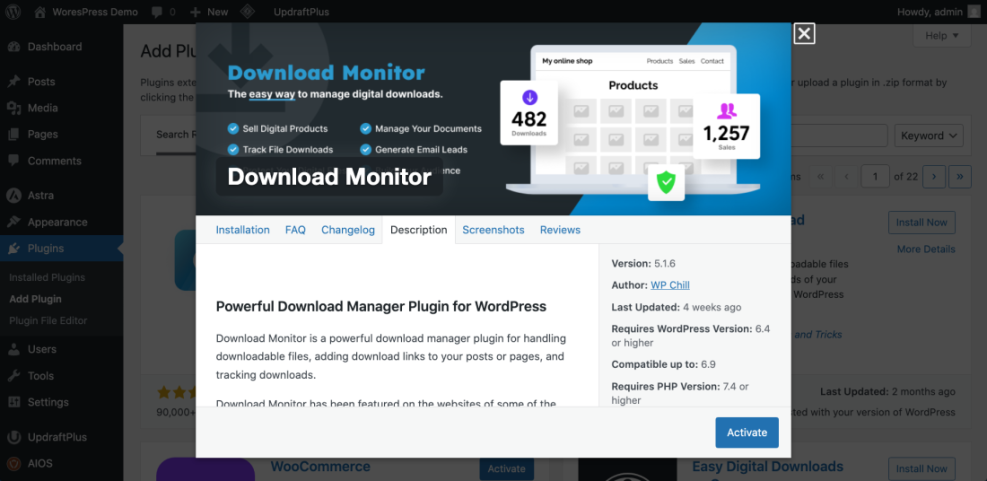Open the WordPress logo menu
Screen dimensions: 987x481
(x=13, y=12)
